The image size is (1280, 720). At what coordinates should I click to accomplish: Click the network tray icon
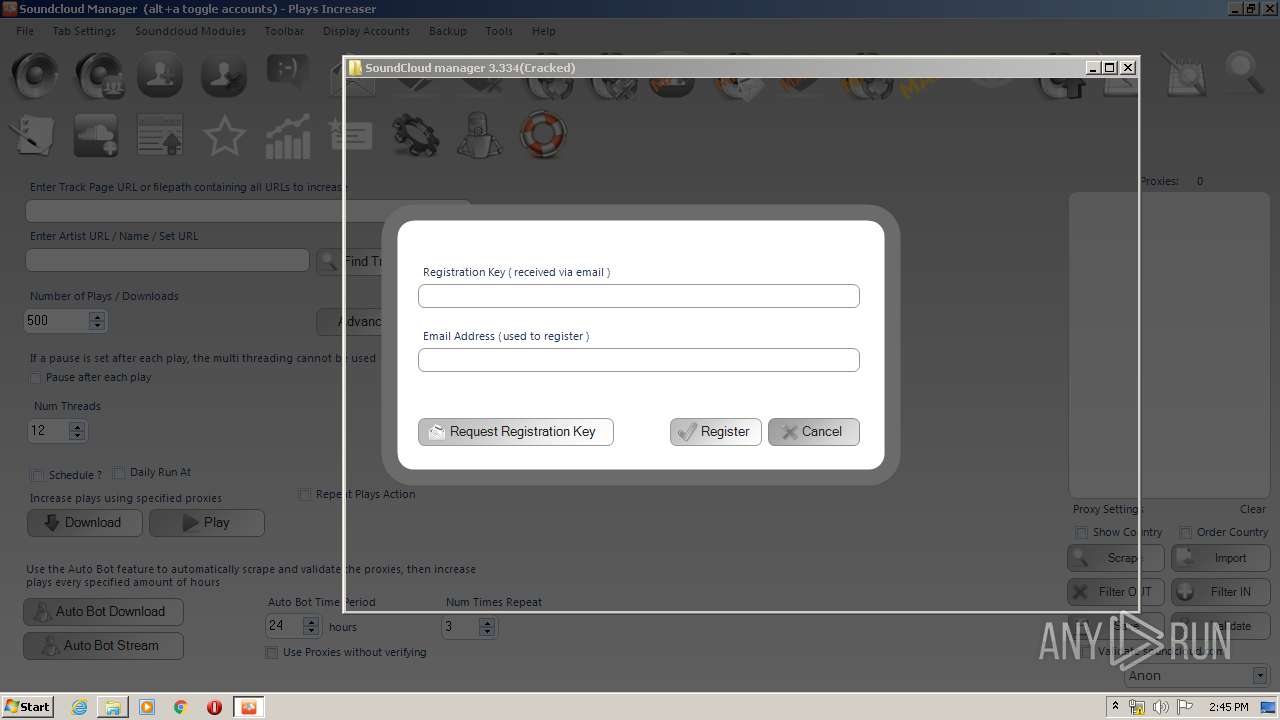point(1137,707)
